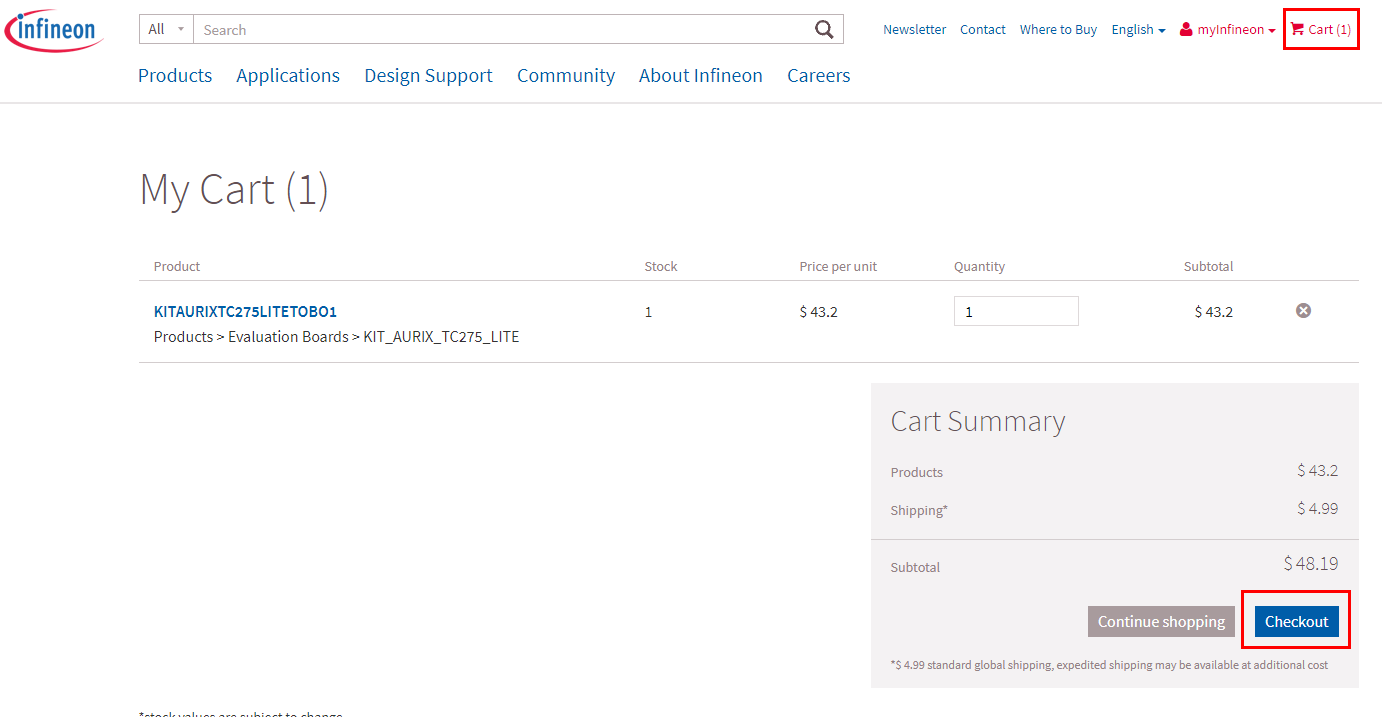The height and width of the screenshot is (717, 1382).
Task: Click the Contact link
Action: [x=983, y=30]
